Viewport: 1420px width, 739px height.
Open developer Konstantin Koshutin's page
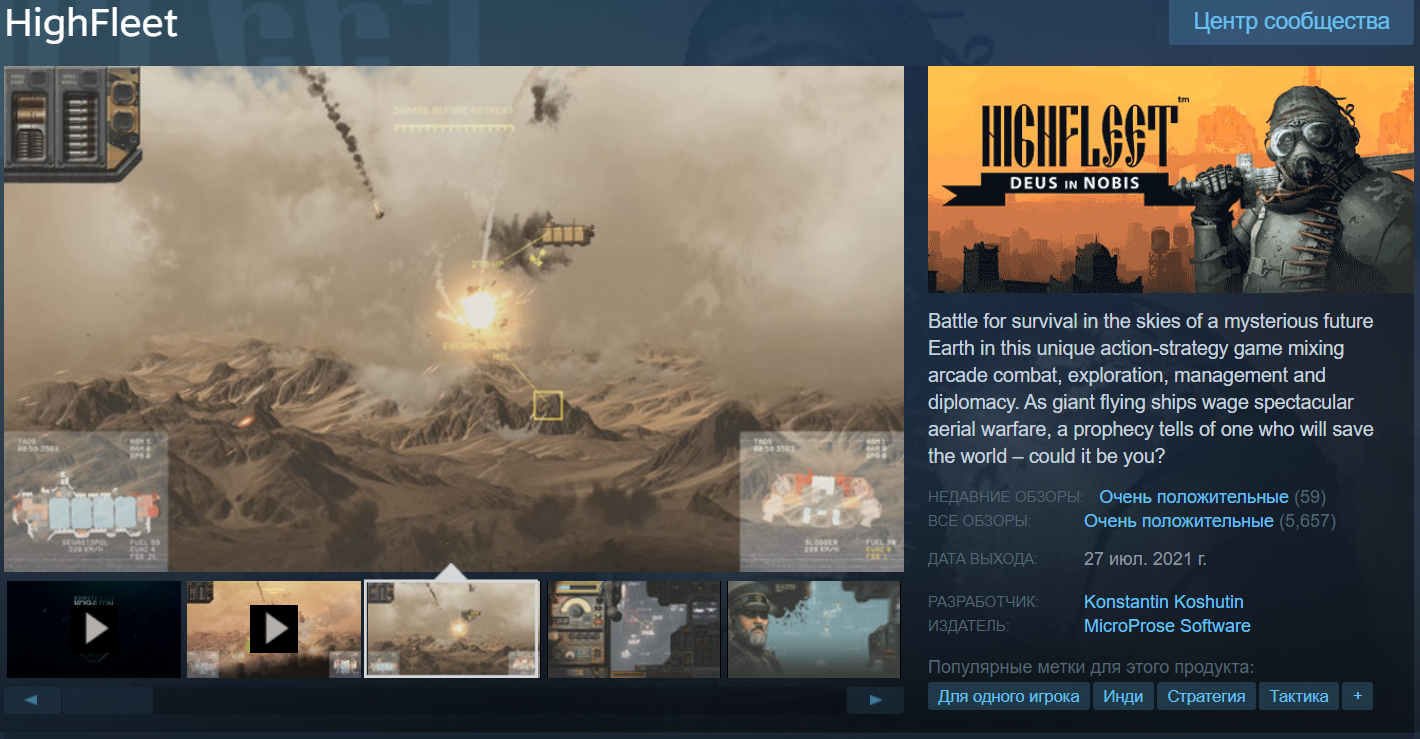tap(1163, 602)
